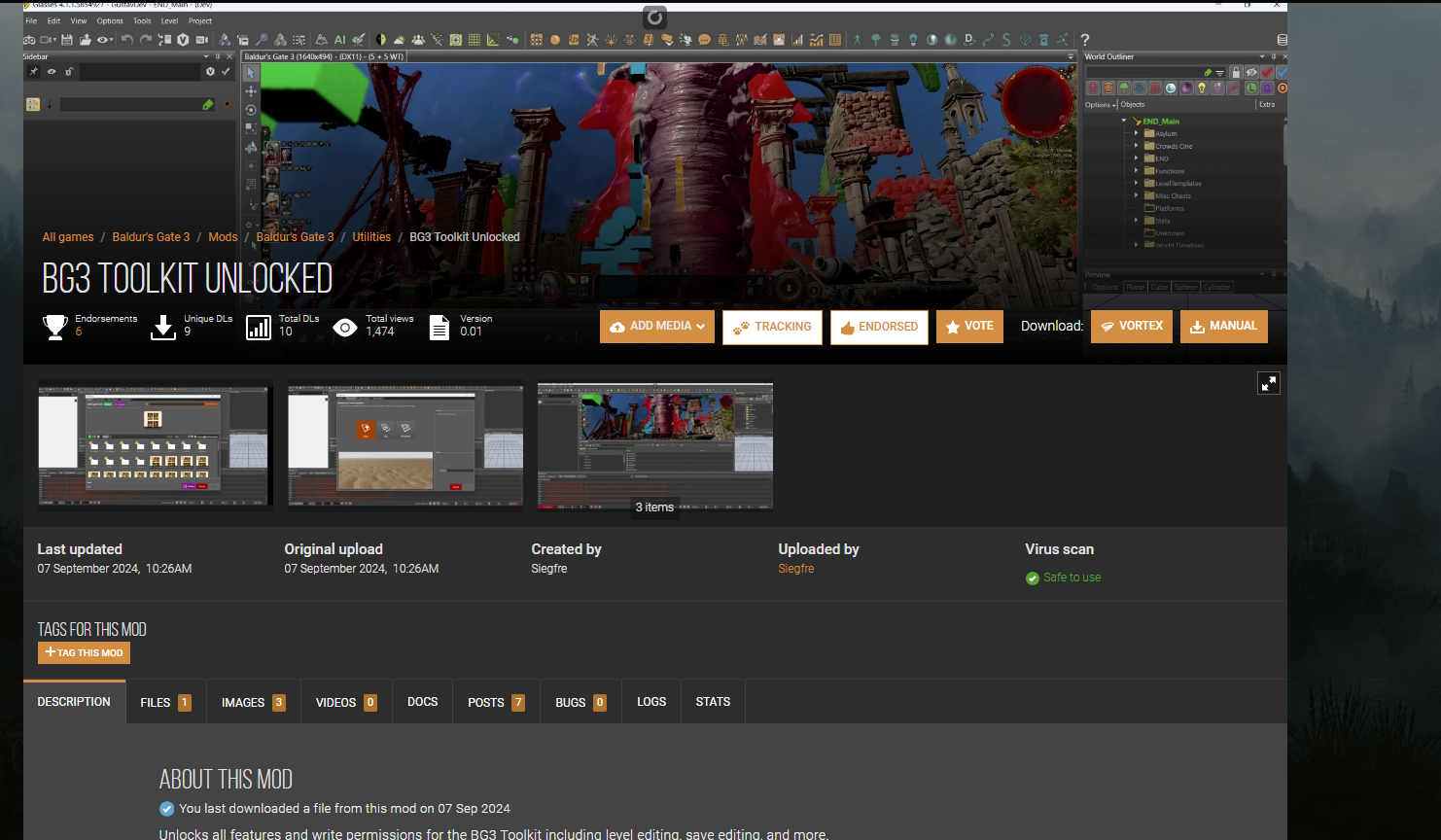This screenshot has width=1441, height=840.
Task: Open the DOCS tab
Action: click(x=422, y=702)
